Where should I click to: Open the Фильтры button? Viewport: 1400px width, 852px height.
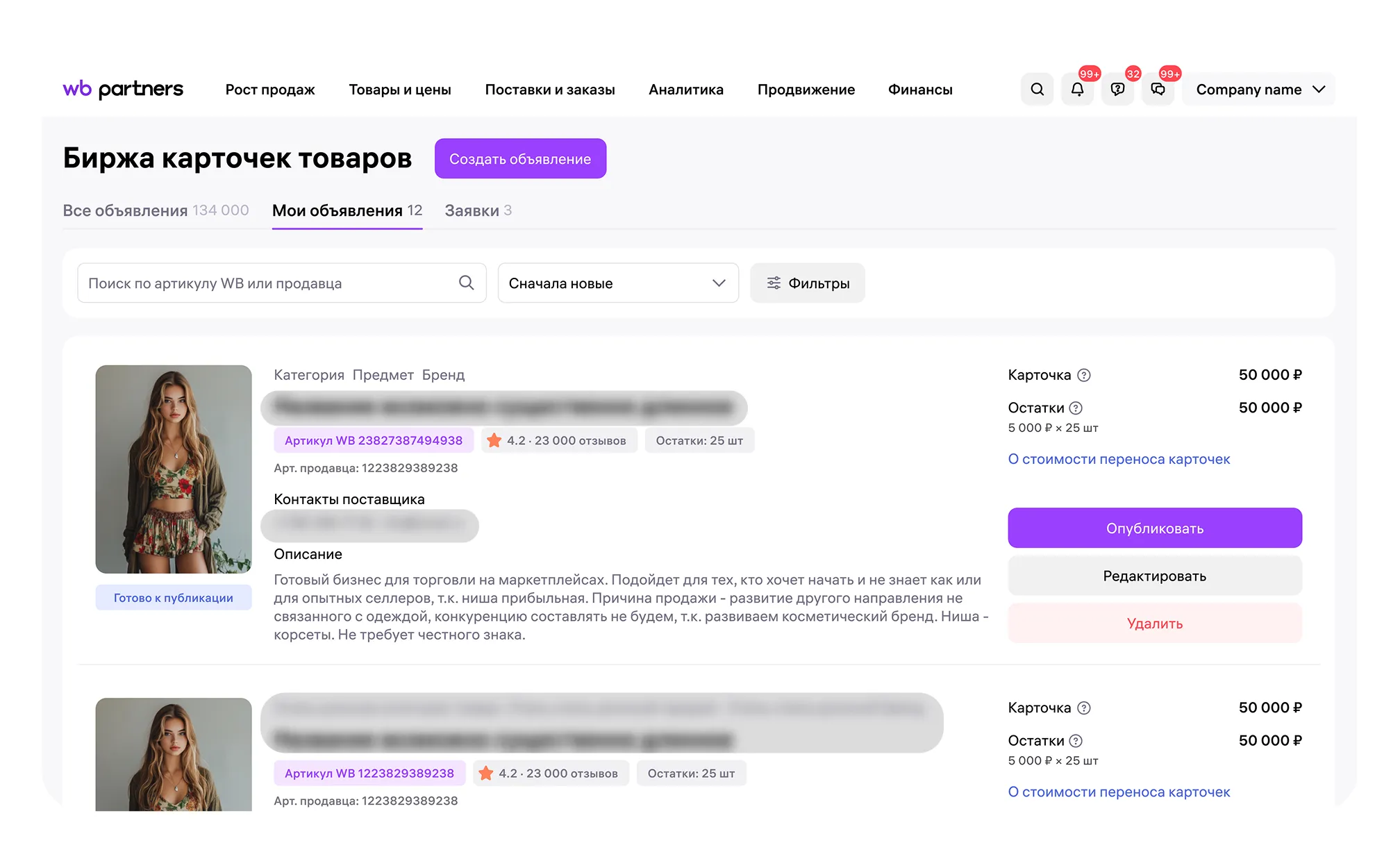click(808, 283)
